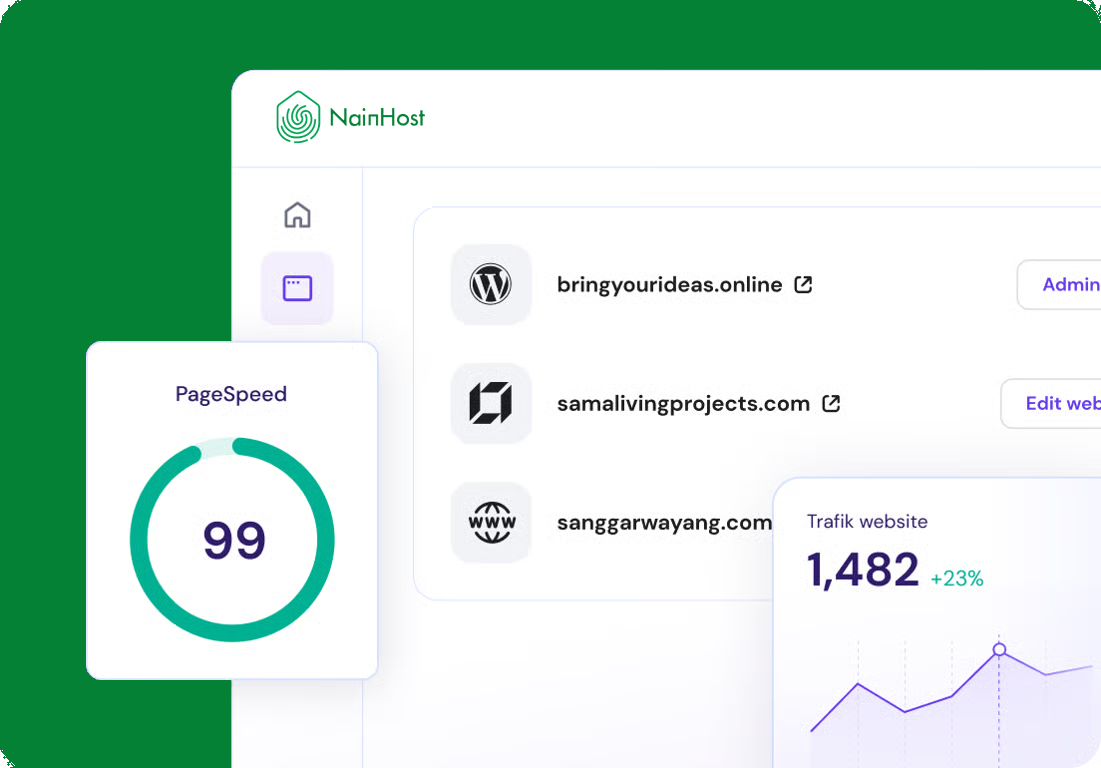Click the Trafik website heading

click(867, 521)
